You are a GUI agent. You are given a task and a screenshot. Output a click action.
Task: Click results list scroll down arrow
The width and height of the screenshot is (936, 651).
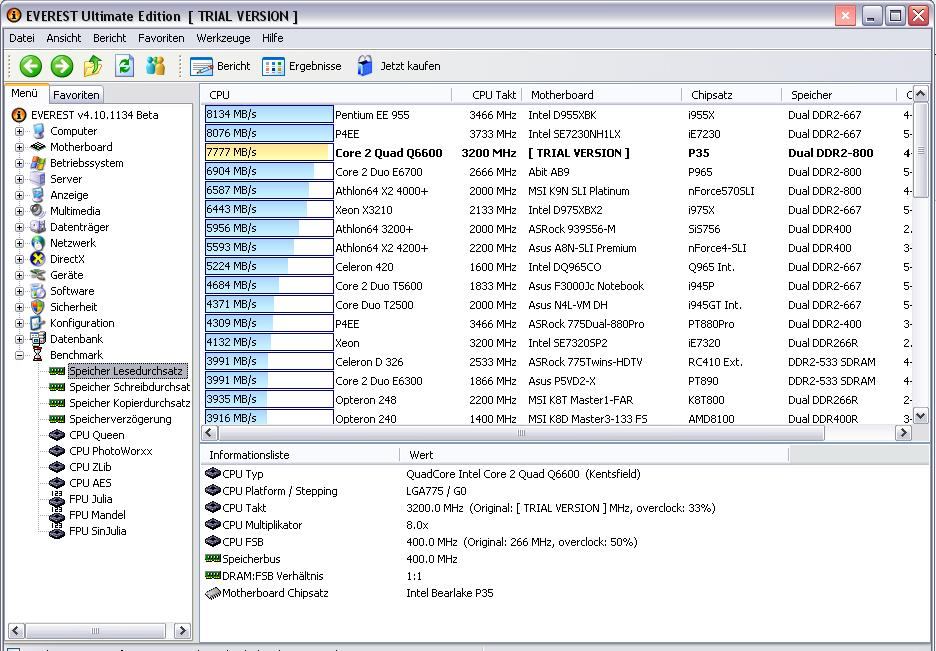point(920,416)
